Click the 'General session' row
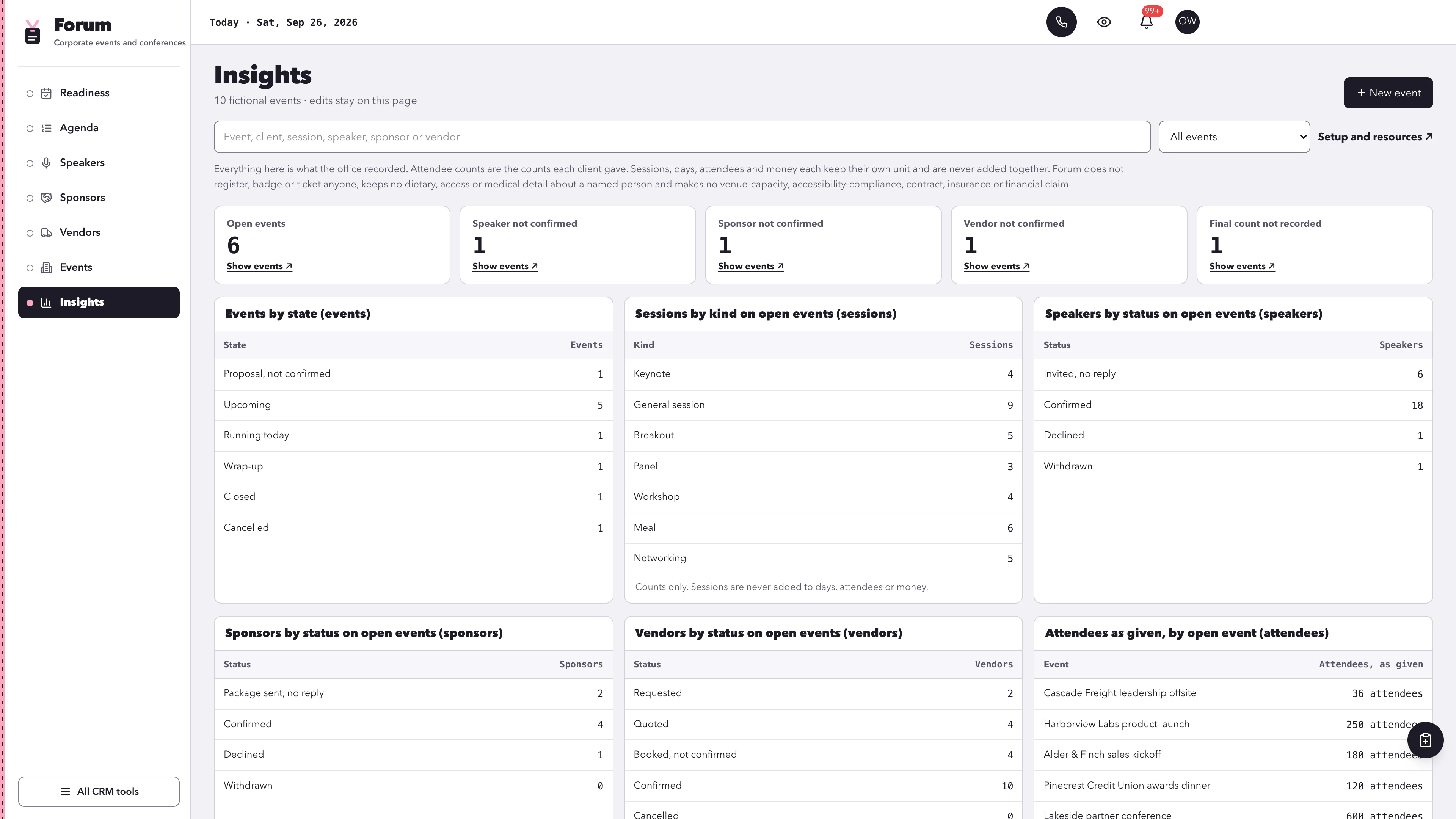This screenshot has height=819, width=1456. (823, 405)
